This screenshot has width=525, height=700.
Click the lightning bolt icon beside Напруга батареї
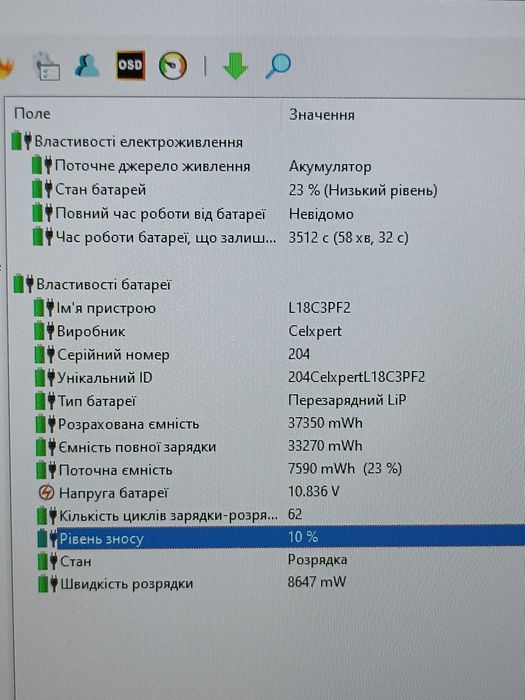pyautogui.click(x=46, y=493)
